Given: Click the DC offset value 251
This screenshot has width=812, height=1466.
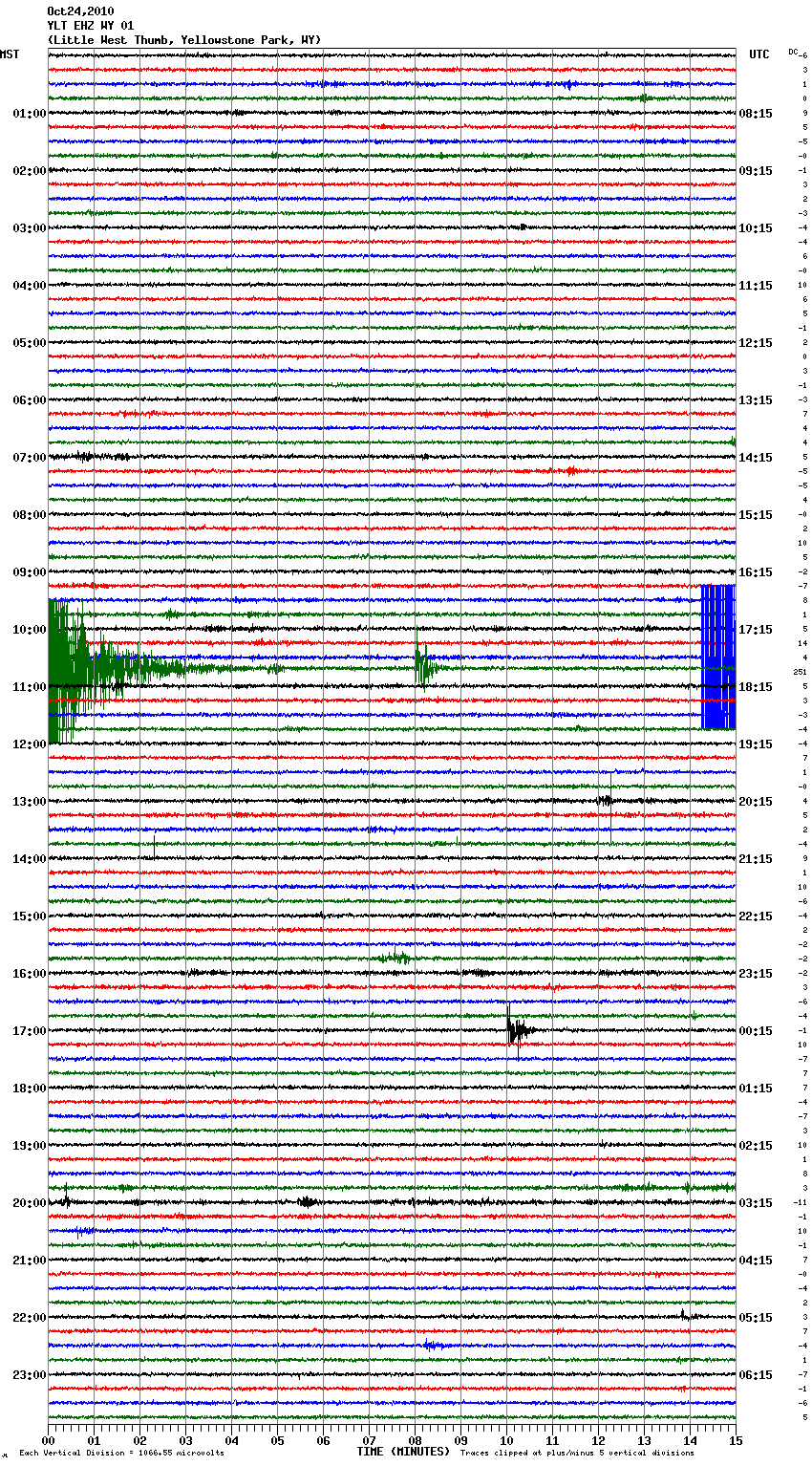Looking at the screenshot, I should (800, 672).
